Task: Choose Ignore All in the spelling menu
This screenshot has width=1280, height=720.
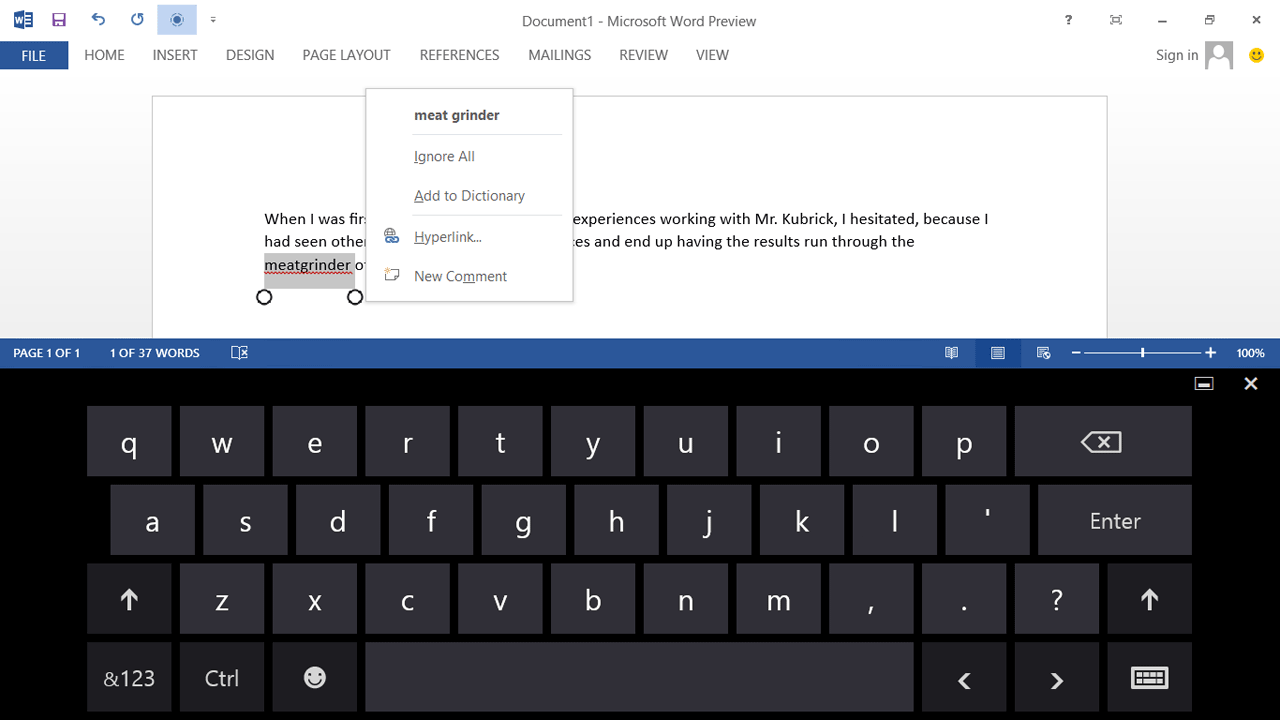Action: [444, 156]
